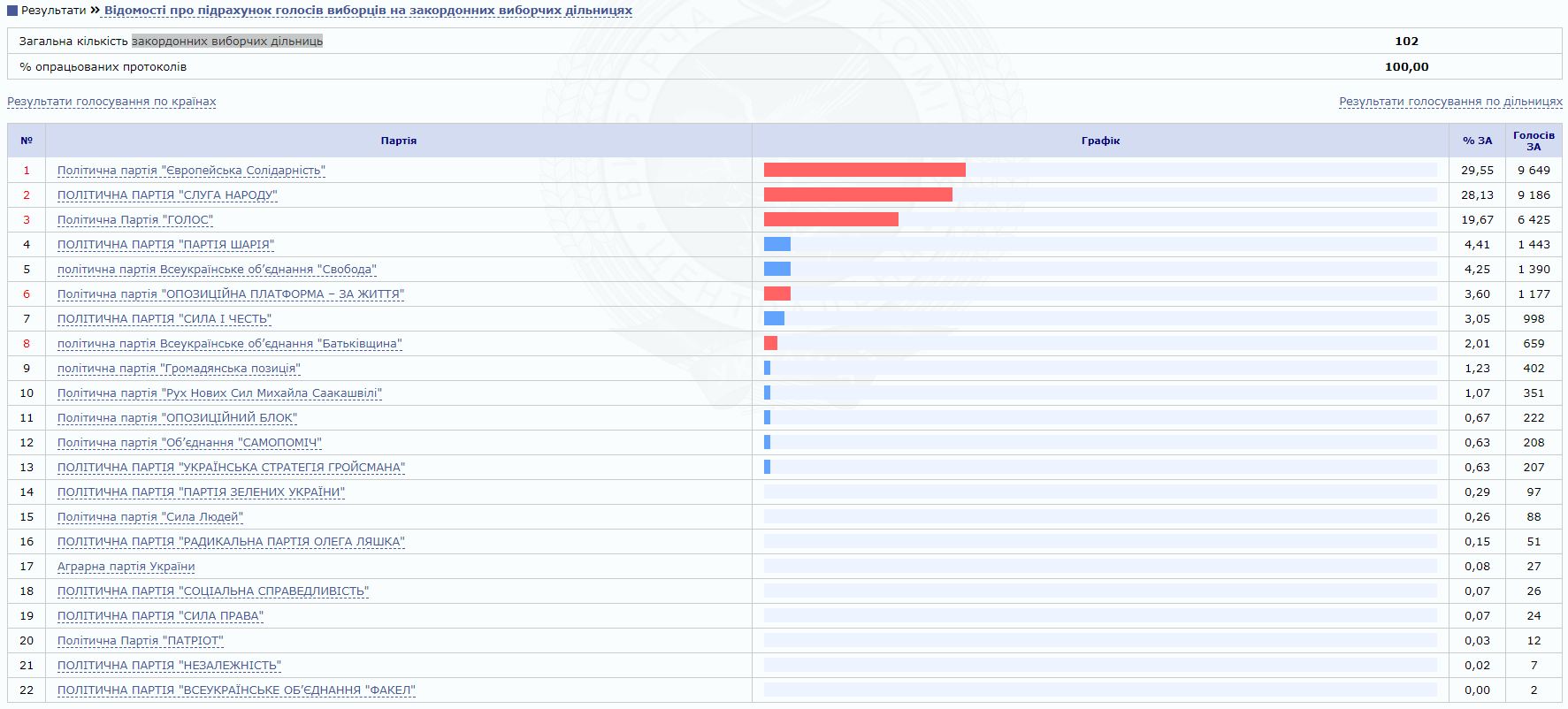Click the Всеукраїнське об'єднання "Батьківщина" link
Screen dimensions: 1568x709
click(229, 344)
